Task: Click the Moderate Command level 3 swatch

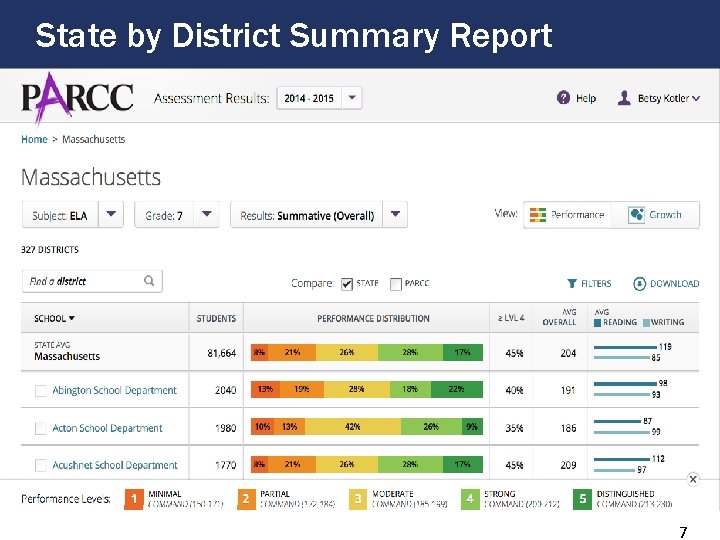Action: [x=358, y=499]
